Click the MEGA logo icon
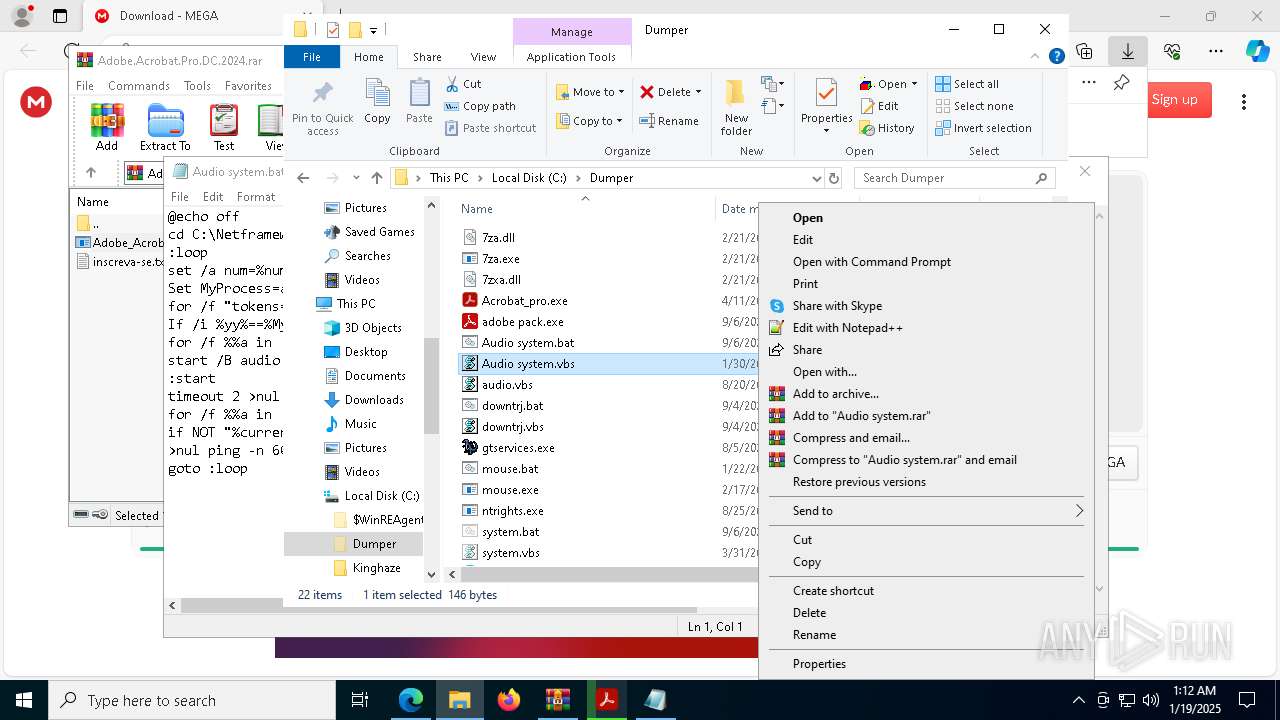Screen dimensions: 1280x720 point(37,101)
